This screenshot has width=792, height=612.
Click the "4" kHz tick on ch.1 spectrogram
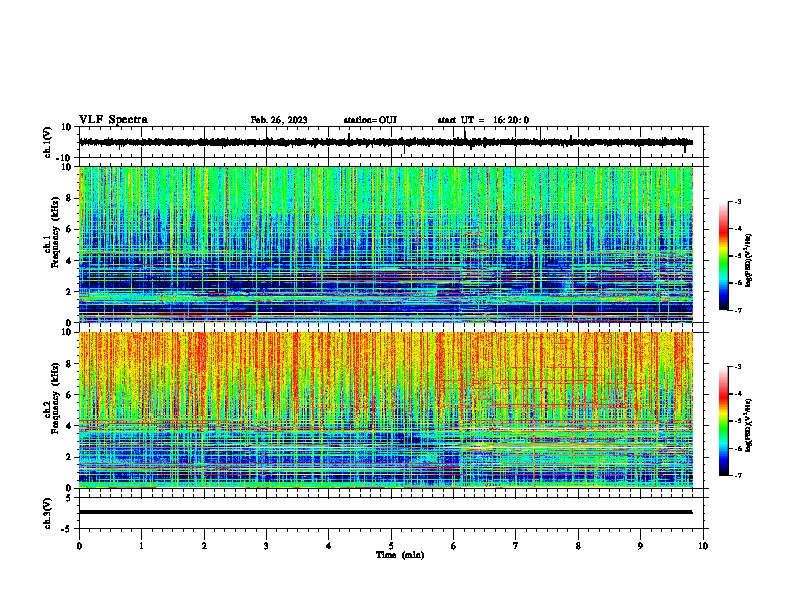pyautogui.click(x=69, y=261)
